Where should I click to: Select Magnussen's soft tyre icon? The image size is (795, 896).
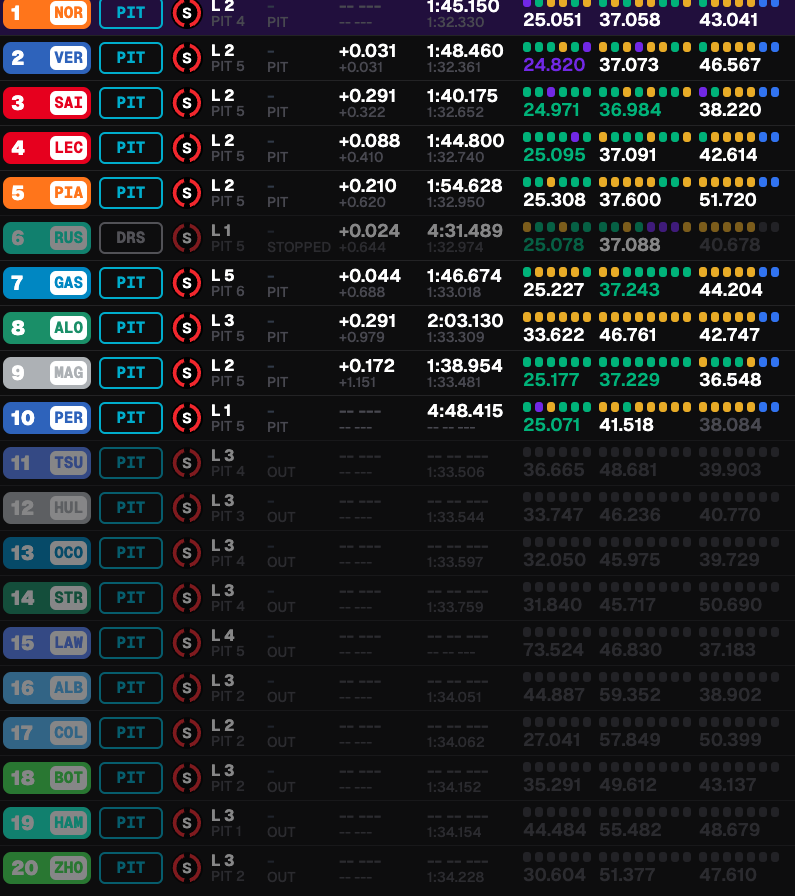coord(186,373)
